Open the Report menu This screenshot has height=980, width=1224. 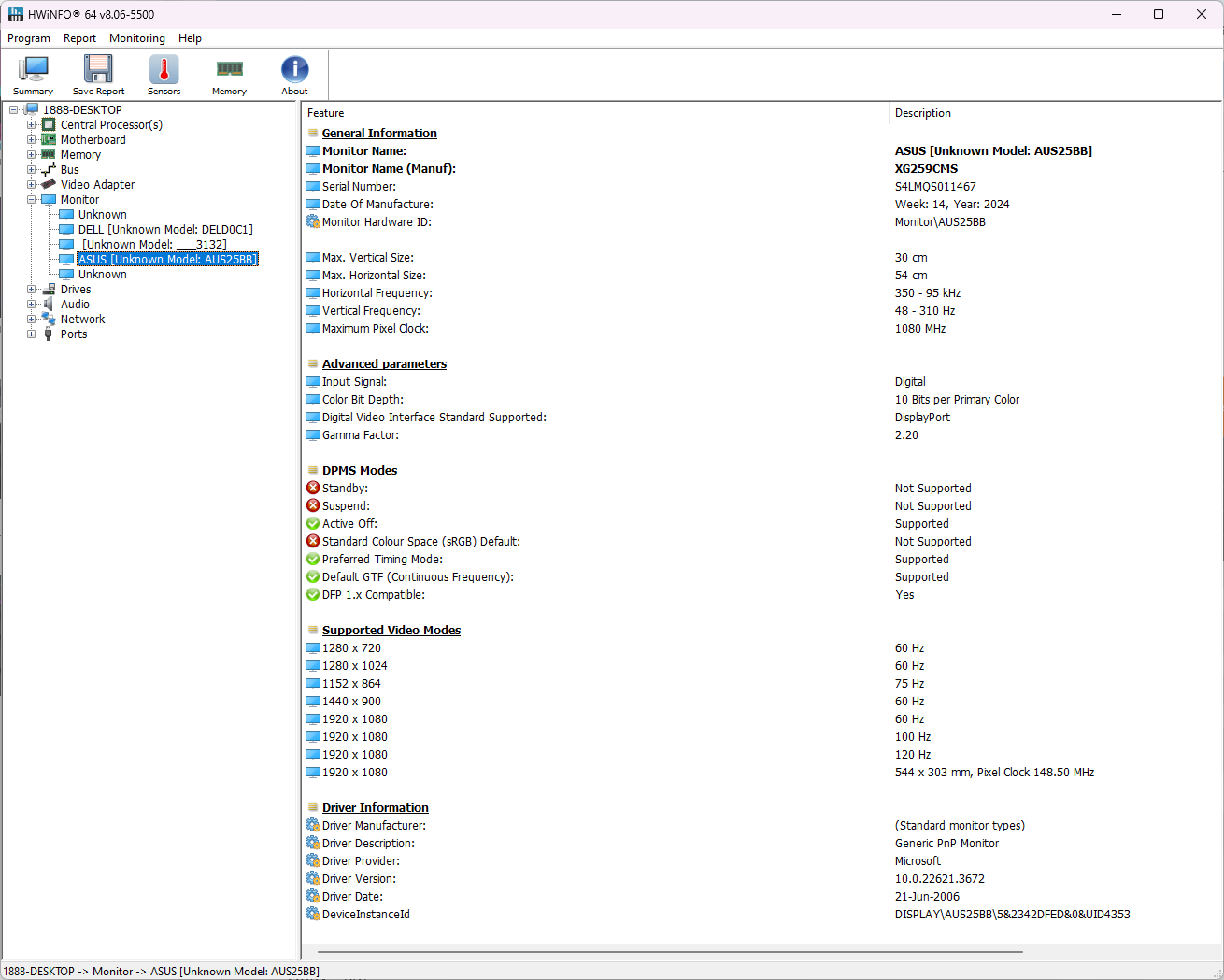[79, 38]
